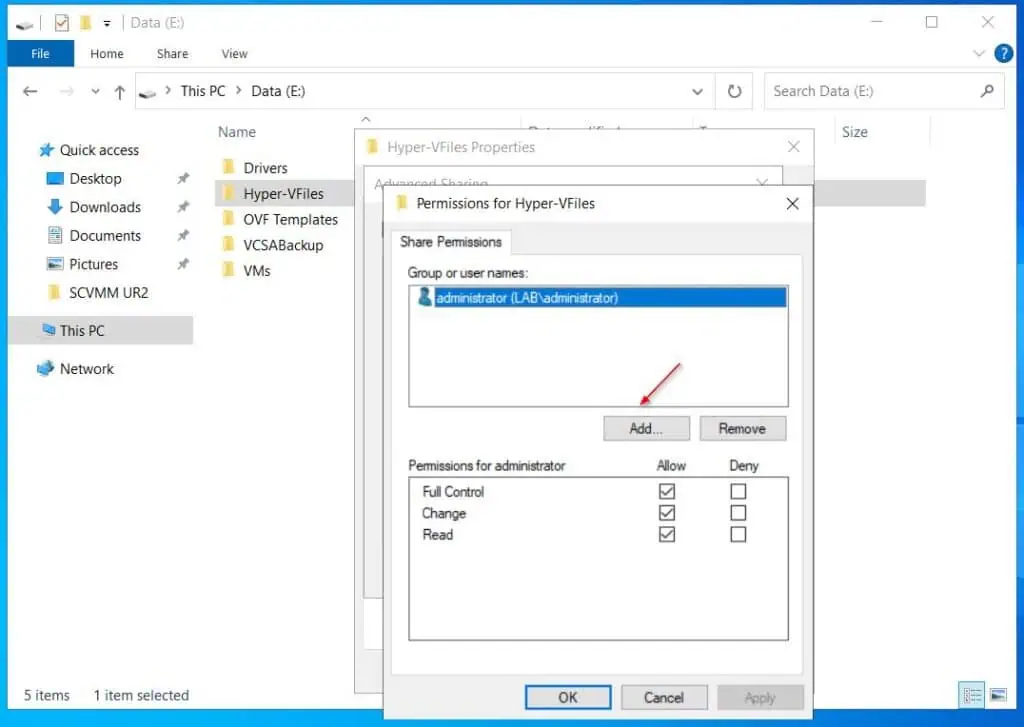Image resolution: width=1024 pixels, height=727 pixels.
Task: Click the Search Data (E:) field
Action: 884,91
